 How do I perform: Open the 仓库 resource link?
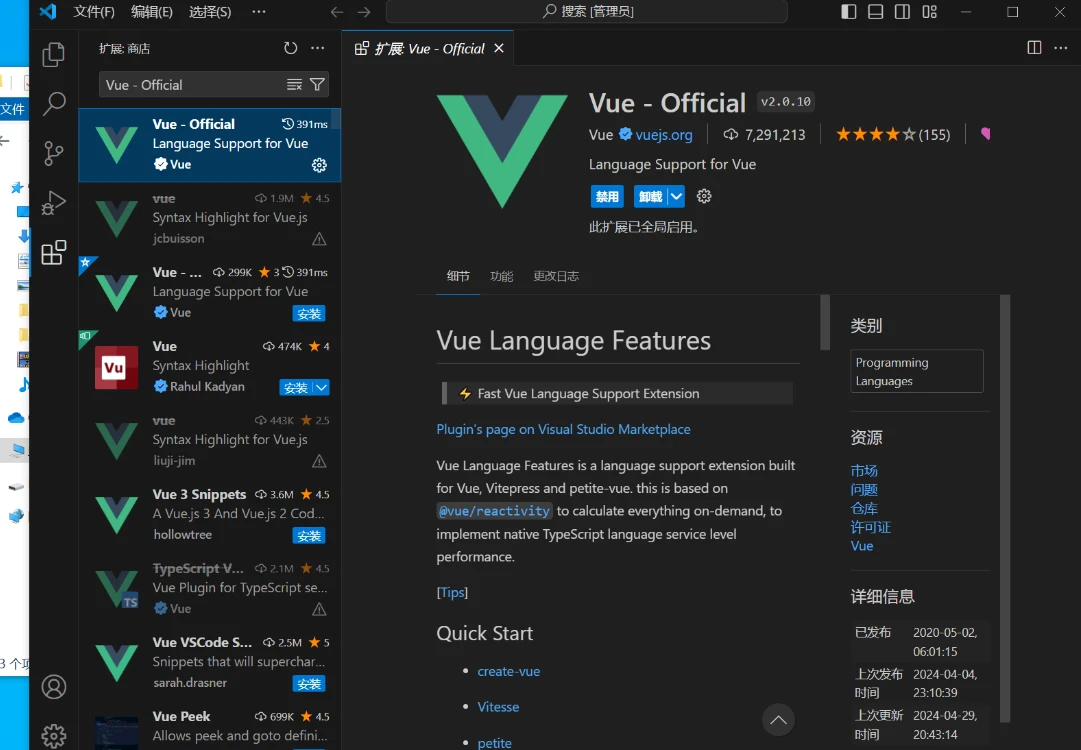(x=864, y=508)
